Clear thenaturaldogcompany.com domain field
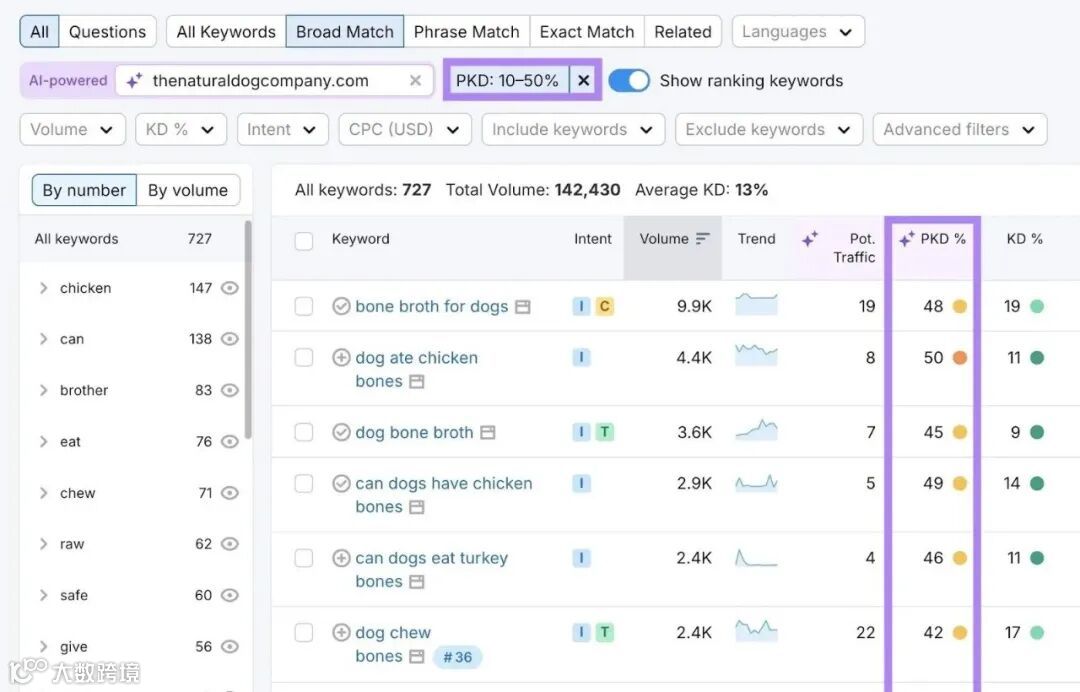This screenshot has height=692, width=1080. point(416,81)
